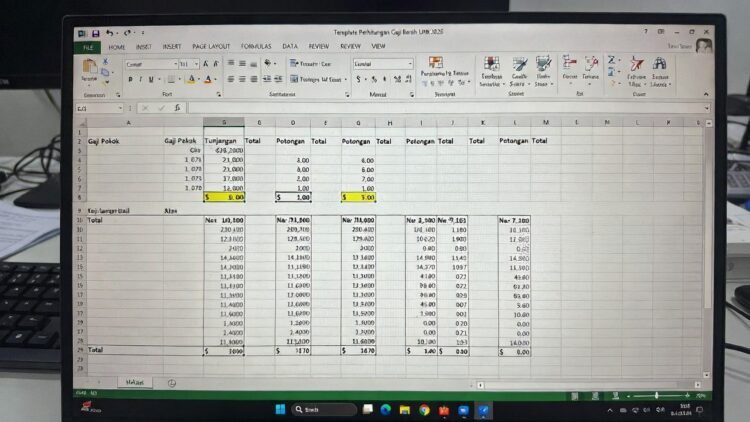Screen dimensions: 750x422
Task: Switch to the HOME tab
Action: coord(117,47)
